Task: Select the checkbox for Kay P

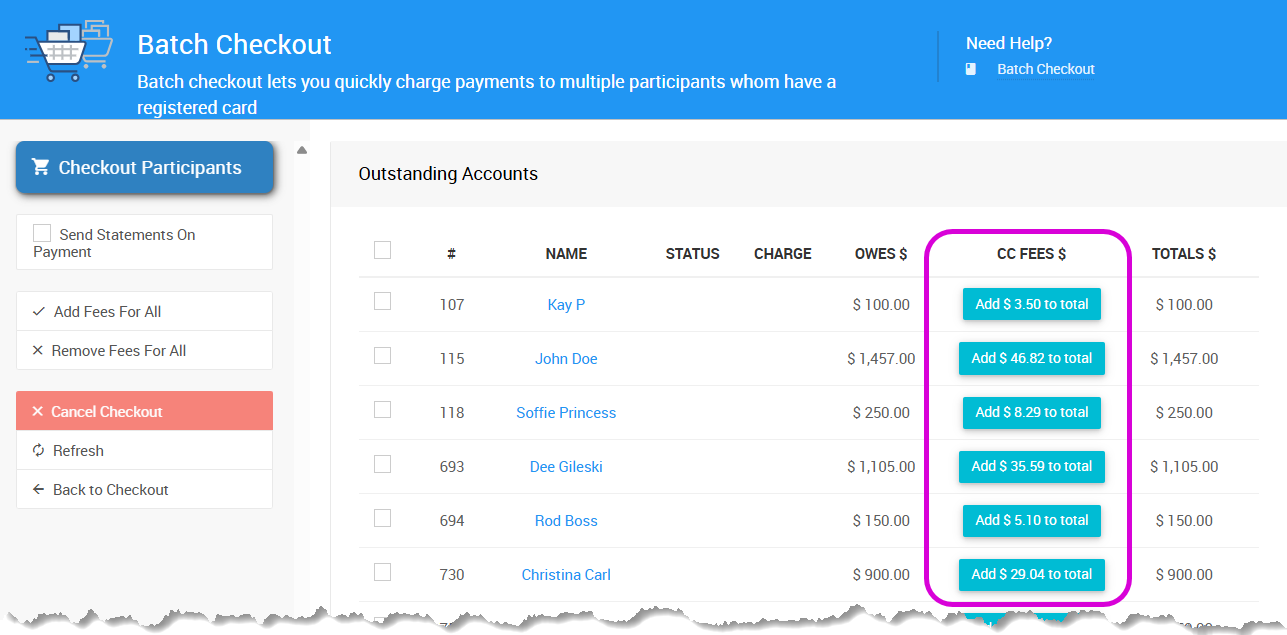Action: pyautogui.click(x=382, y=301)
